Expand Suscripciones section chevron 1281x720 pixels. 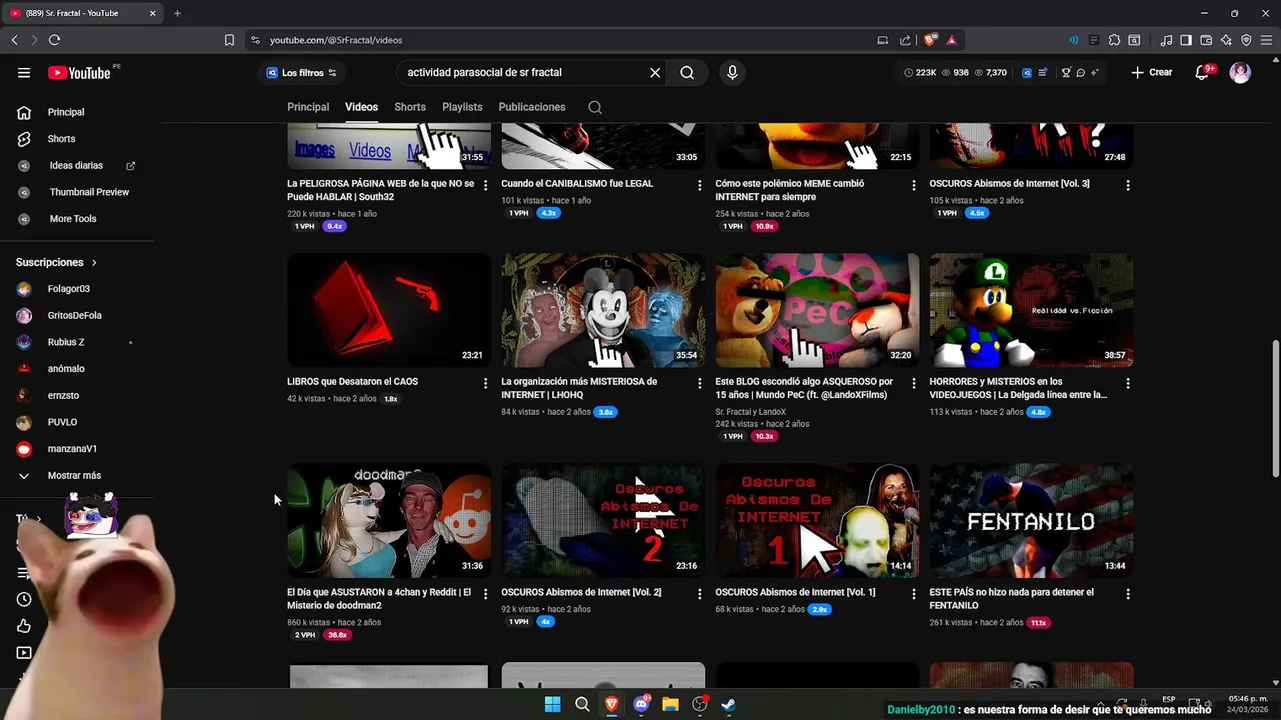click(94, 262)
